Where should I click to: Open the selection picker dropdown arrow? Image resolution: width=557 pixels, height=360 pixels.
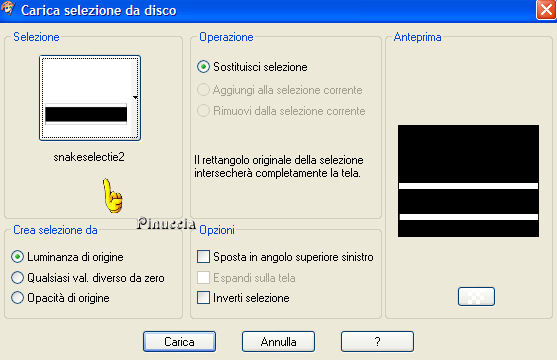135,97
